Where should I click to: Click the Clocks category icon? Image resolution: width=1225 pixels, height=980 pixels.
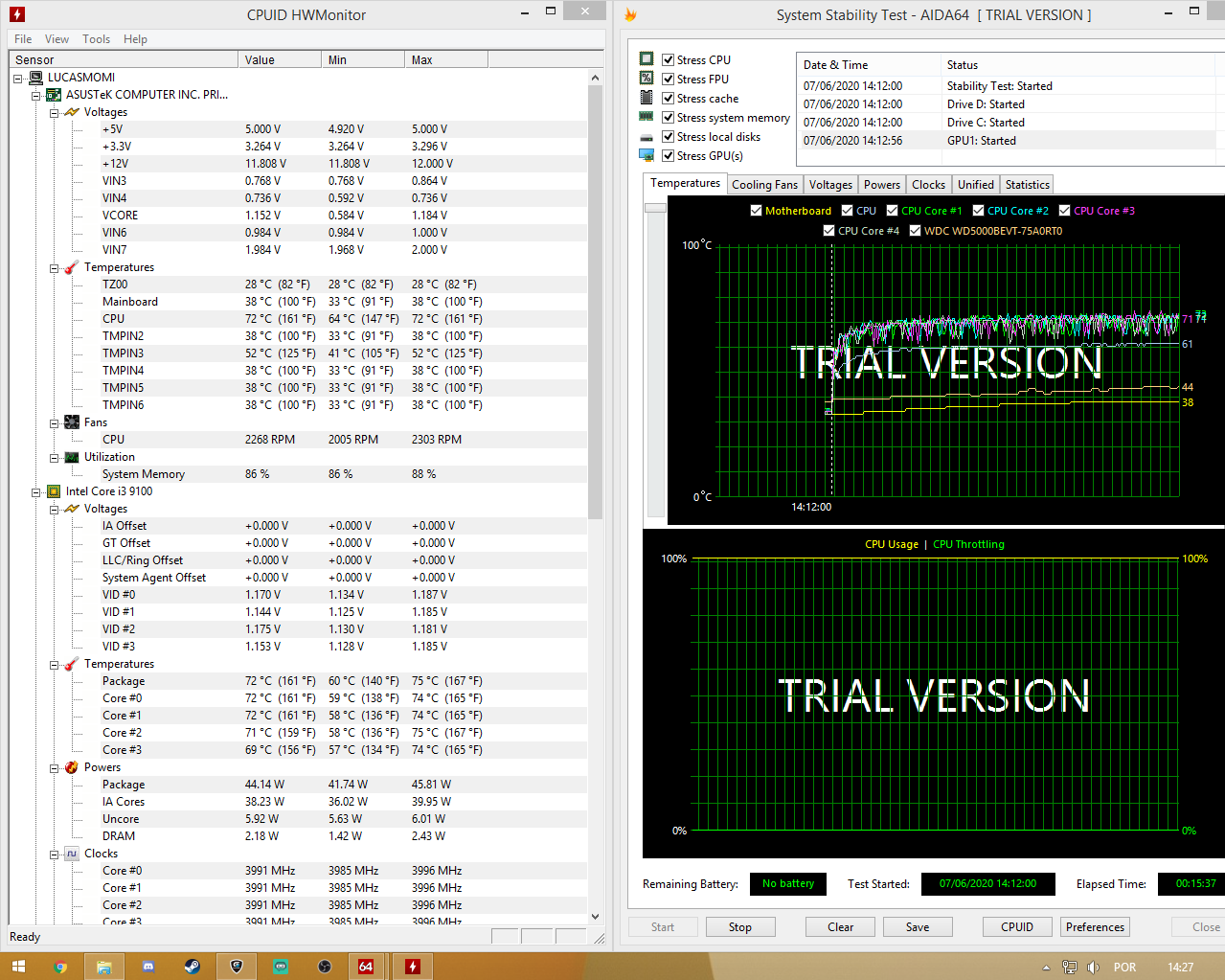[72, 854]
